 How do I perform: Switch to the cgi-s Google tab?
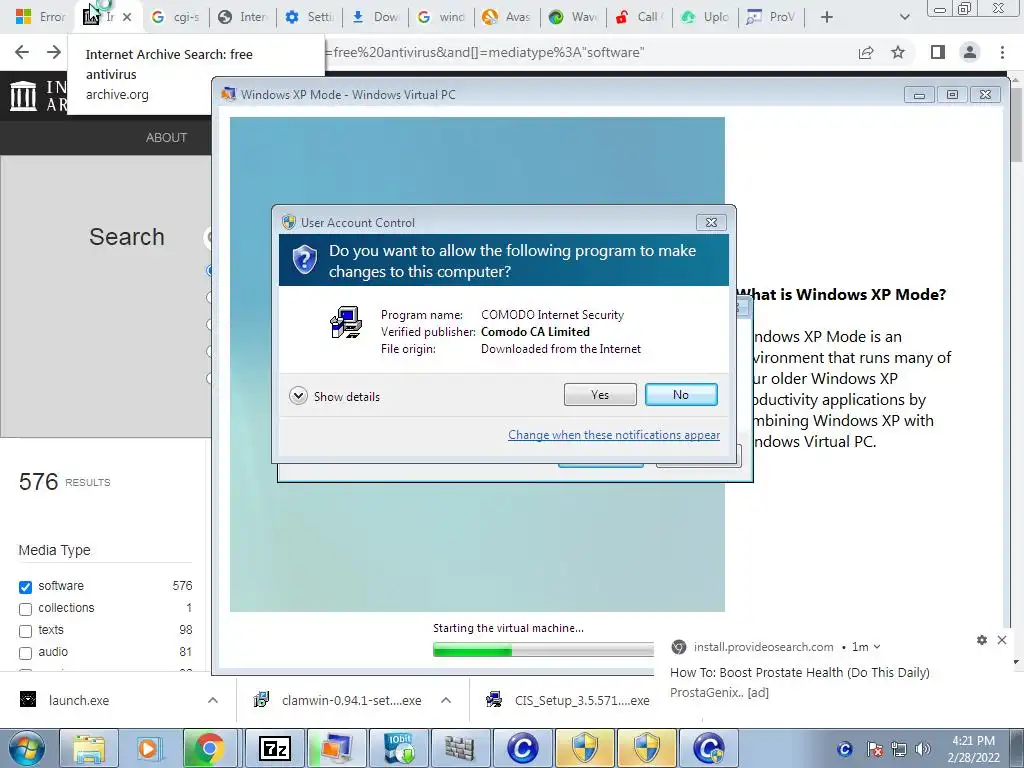point(175,17)
